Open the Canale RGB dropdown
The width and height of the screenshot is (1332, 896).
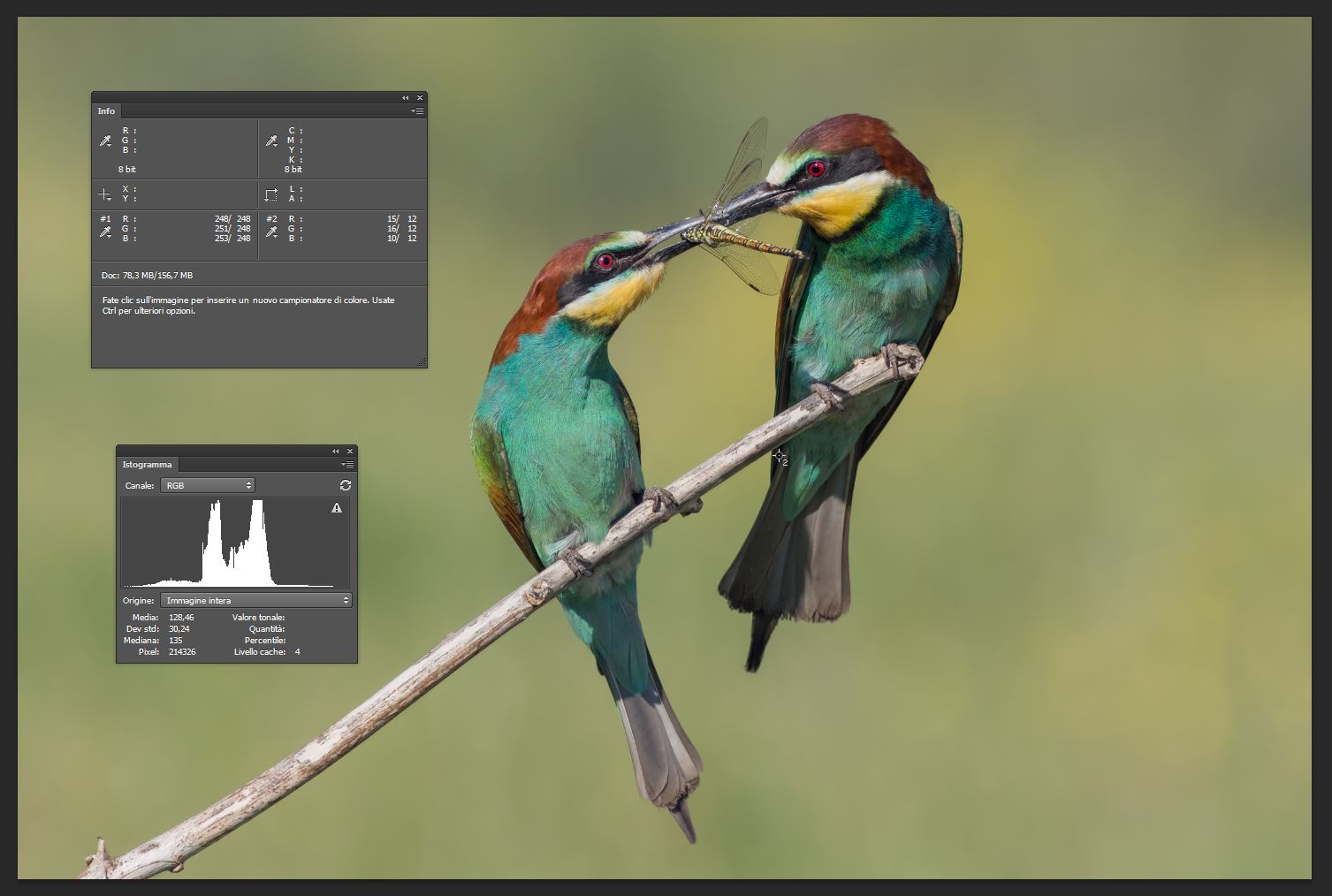(x=208, y=485)
